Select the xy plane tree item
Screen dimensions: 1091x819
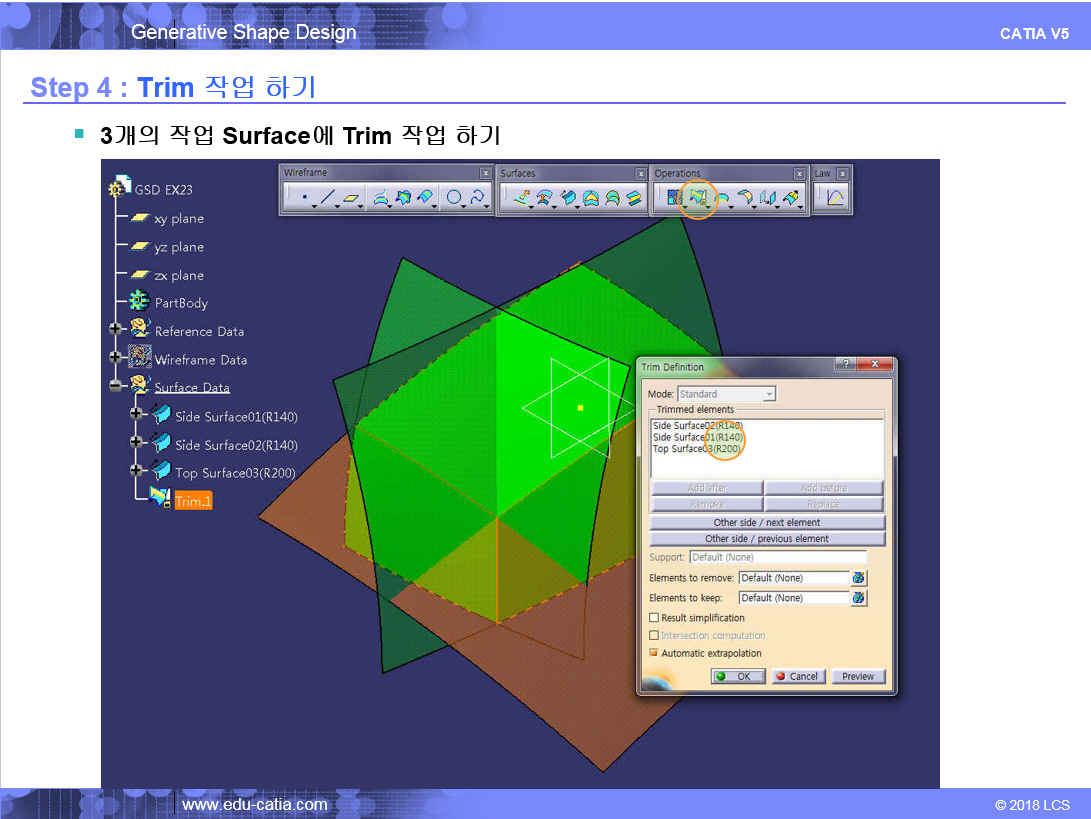pyautogui.click(x=178, y=218)
